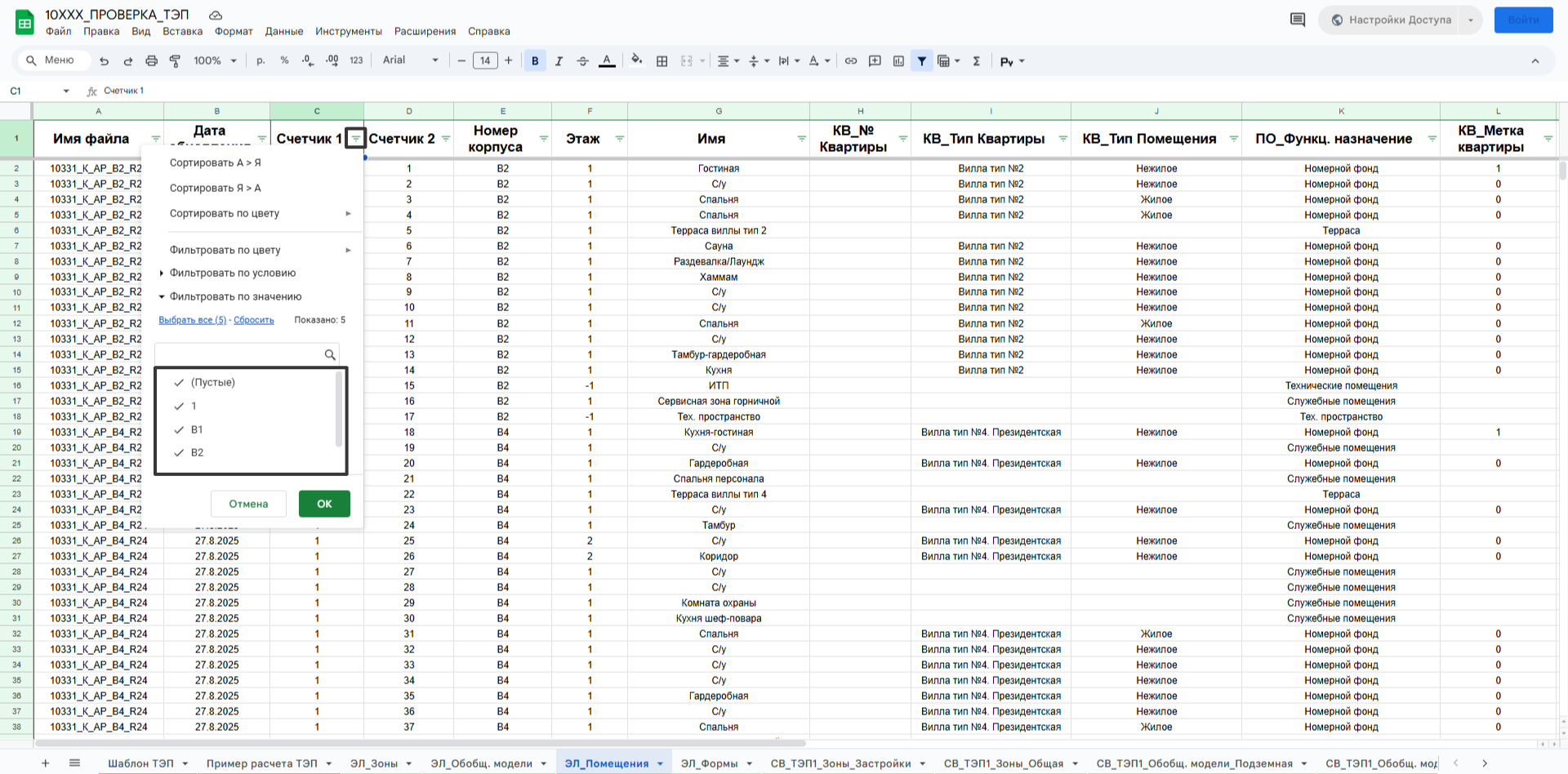The height and width of the screenshot is (774, 1568).
Task: Select the paint format tool
Action: [175, 61]
